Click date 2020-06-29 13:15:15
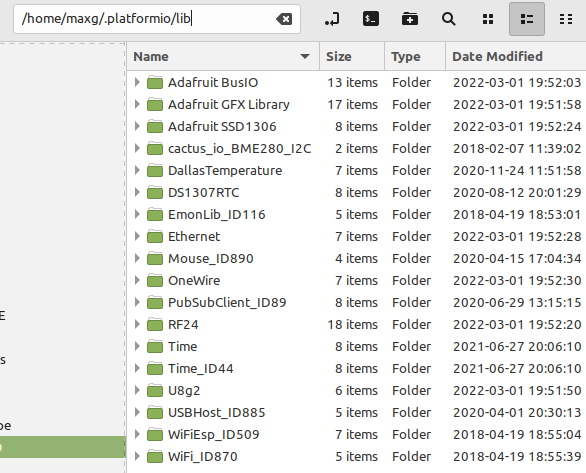The width and height of the screenshot is (586, 473). coord(517,303)
